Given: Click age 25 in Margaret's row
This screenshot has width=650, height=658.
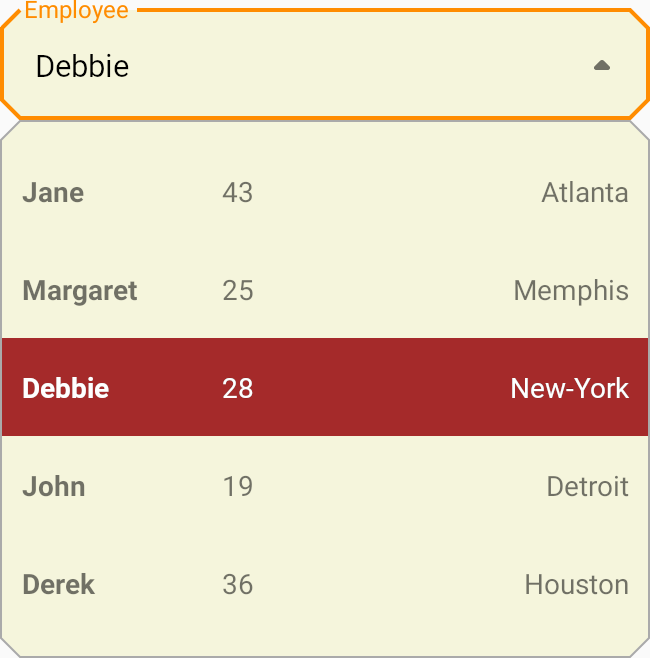Looking at the screenshot, I should tap(238, 291).
